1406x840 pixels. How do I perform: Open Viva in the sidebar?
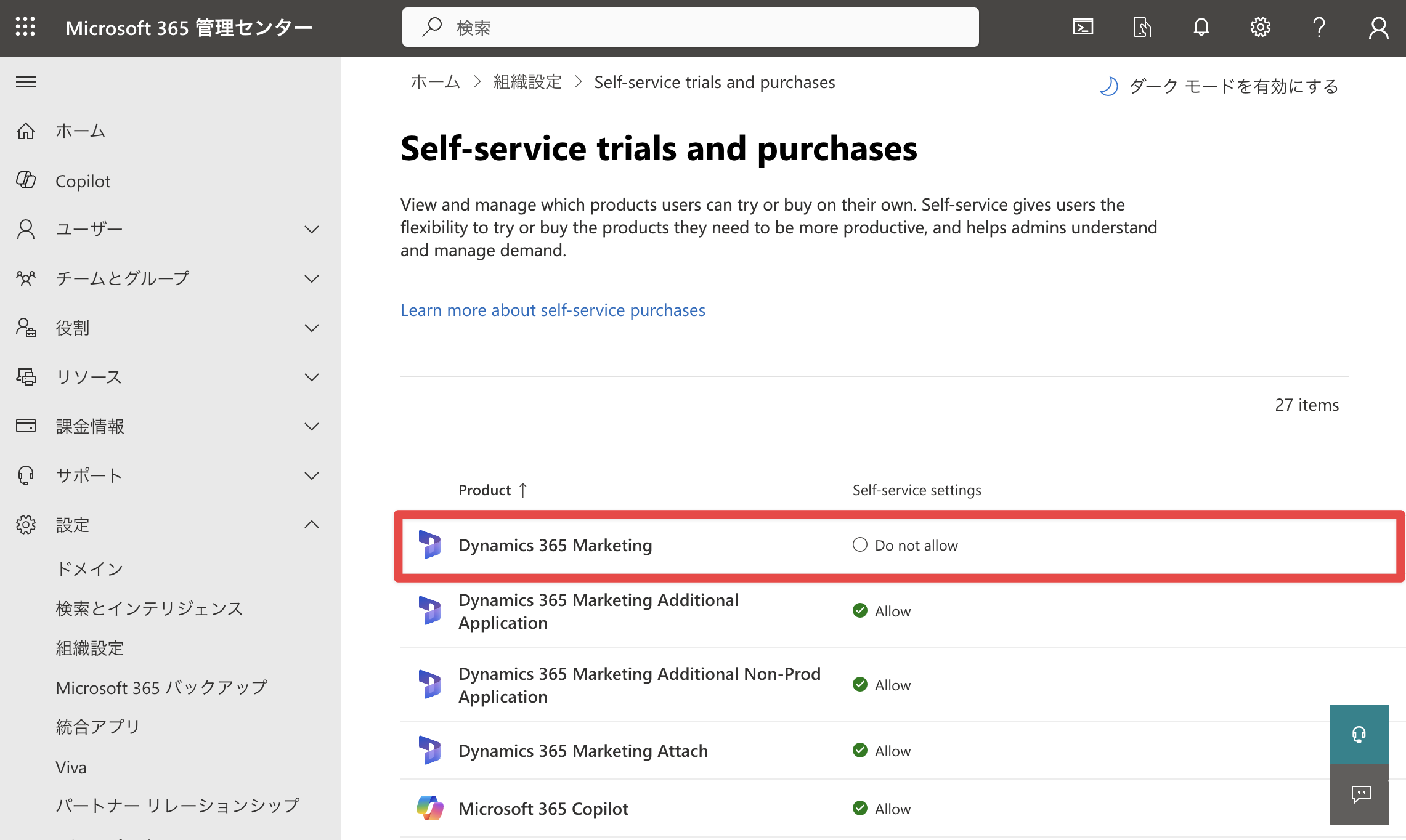[71, 767]
